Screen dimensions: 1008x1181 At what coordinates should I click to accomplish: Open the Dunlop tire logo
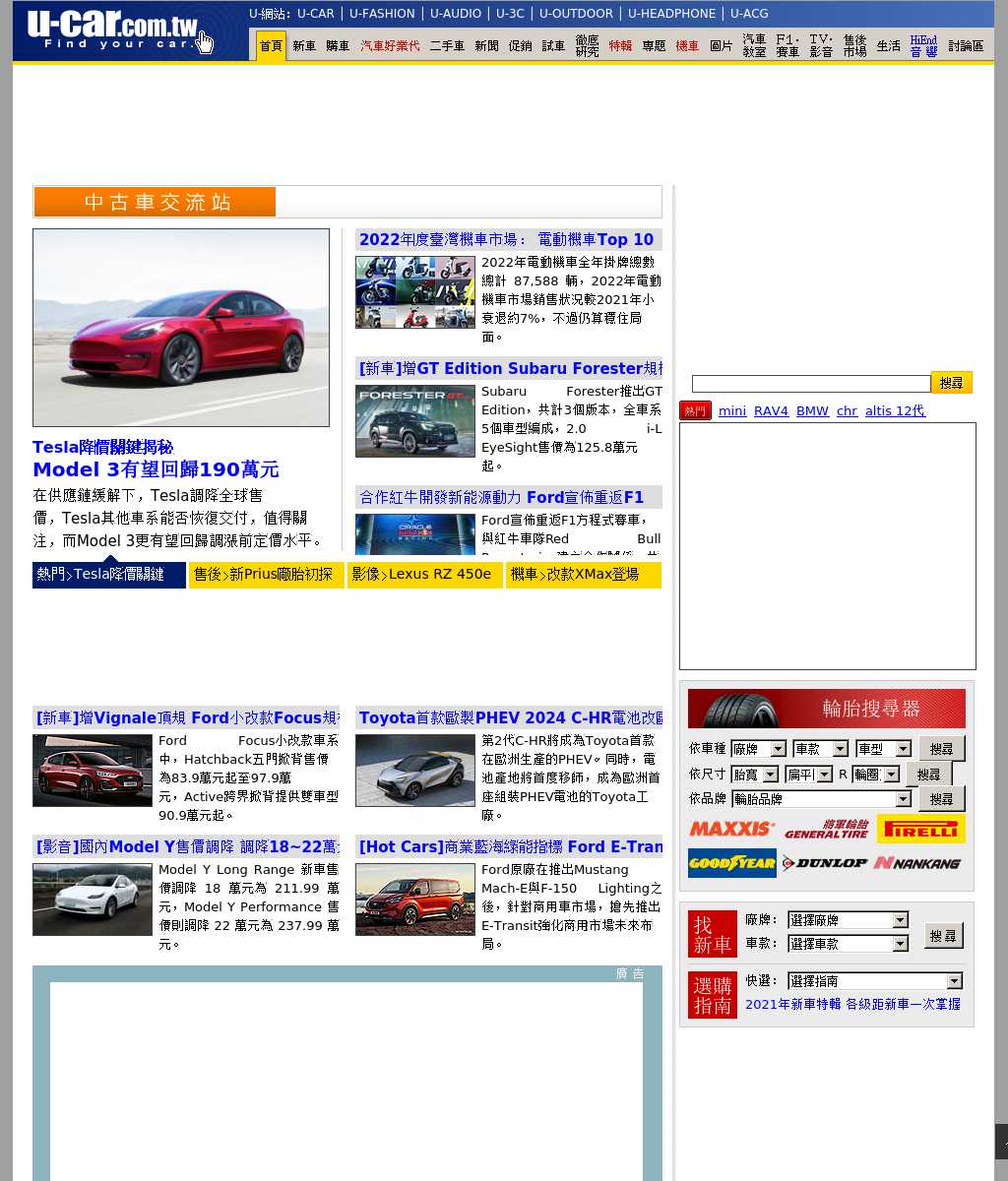click(825, 863)
